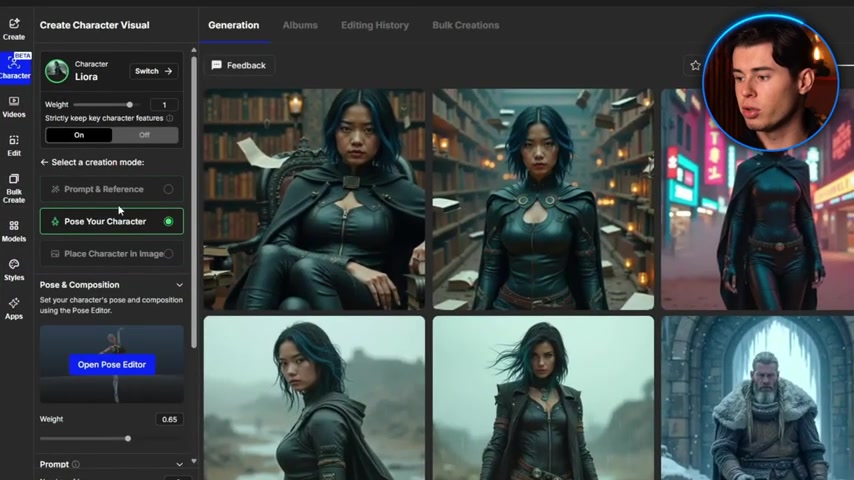Open the misty cloaked woman image

(314, 398)
